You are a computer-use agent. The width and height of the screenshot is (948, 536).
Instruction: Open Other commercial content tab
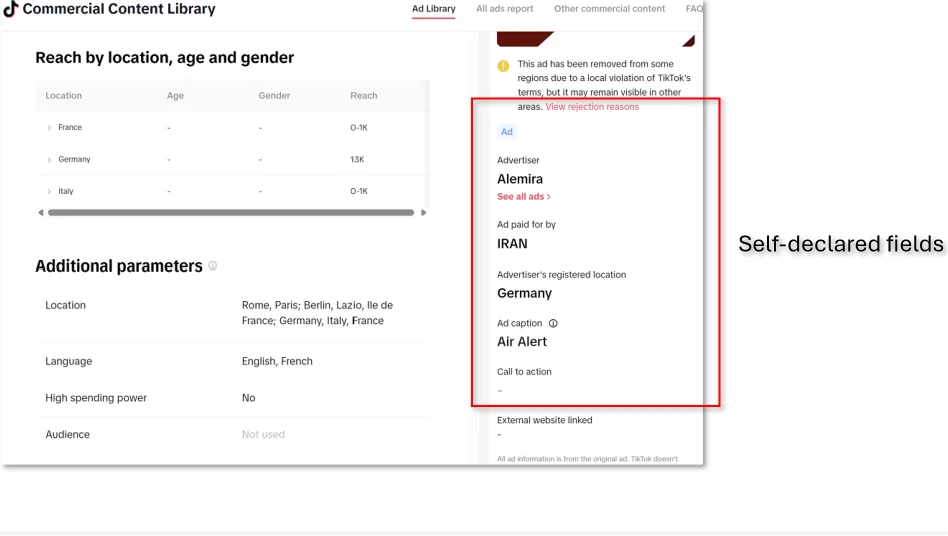pyautogui.click(x=609, y=9)
